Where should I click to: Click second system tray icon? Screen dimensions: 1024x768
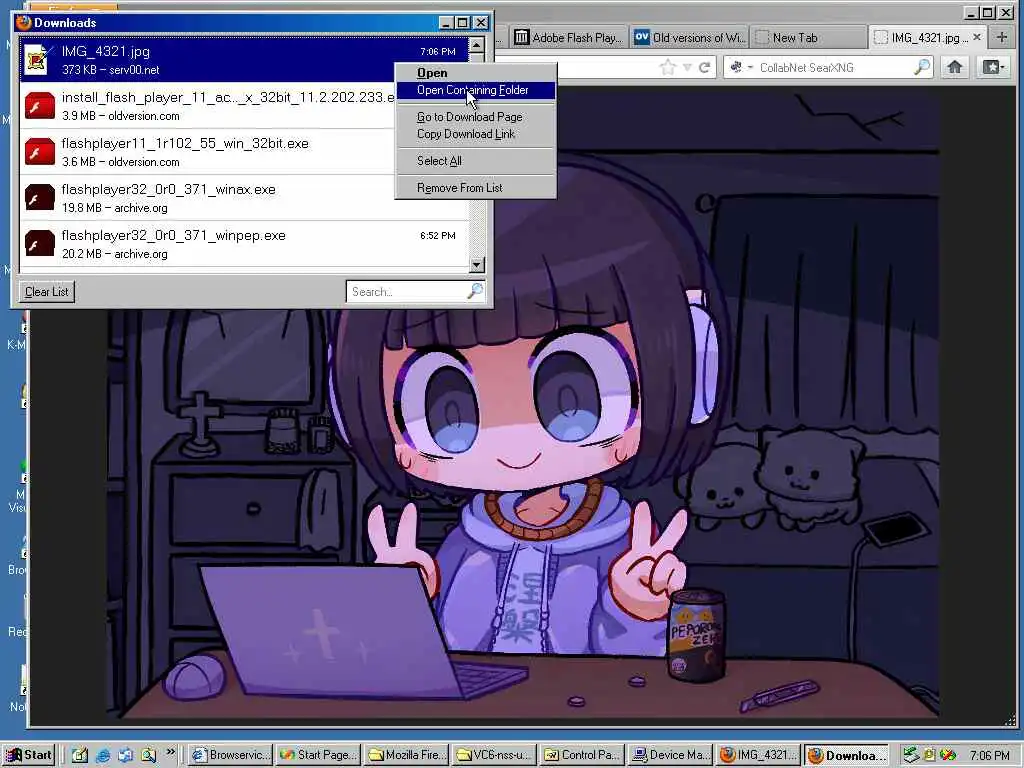pos(929,756)
